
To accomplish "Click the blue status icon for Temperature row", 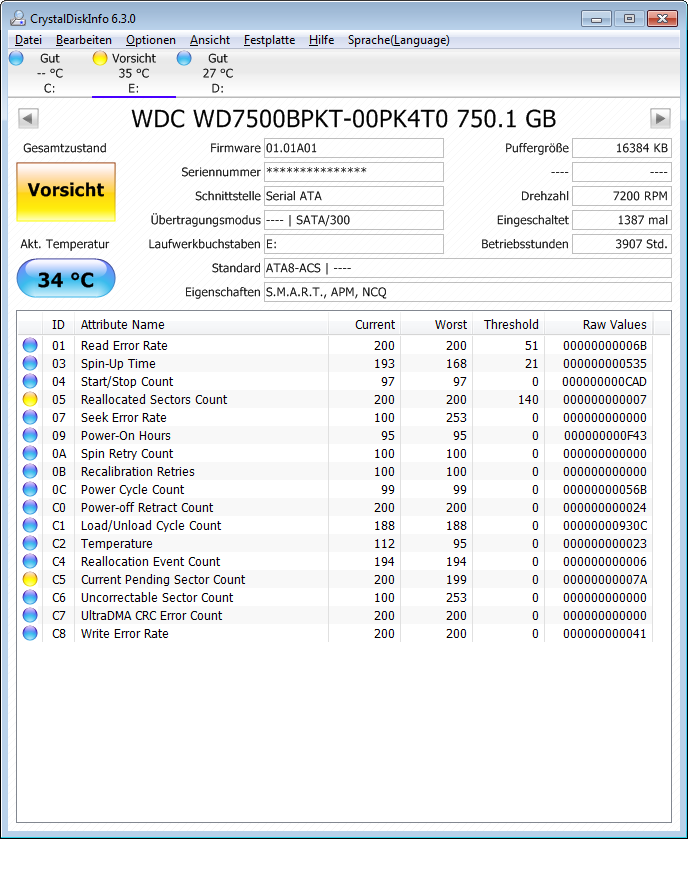I will click(30, 543).
